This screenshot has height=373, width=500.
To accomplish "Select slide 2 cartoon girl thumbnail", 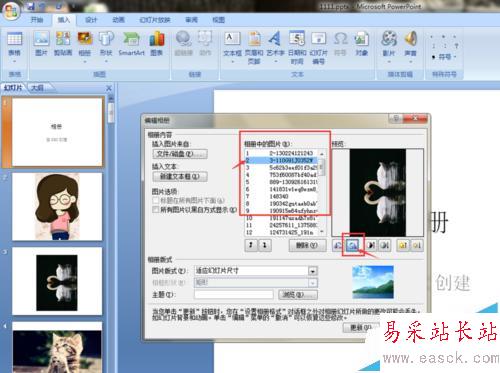I will pyautogui.click(x=57, y=206).
